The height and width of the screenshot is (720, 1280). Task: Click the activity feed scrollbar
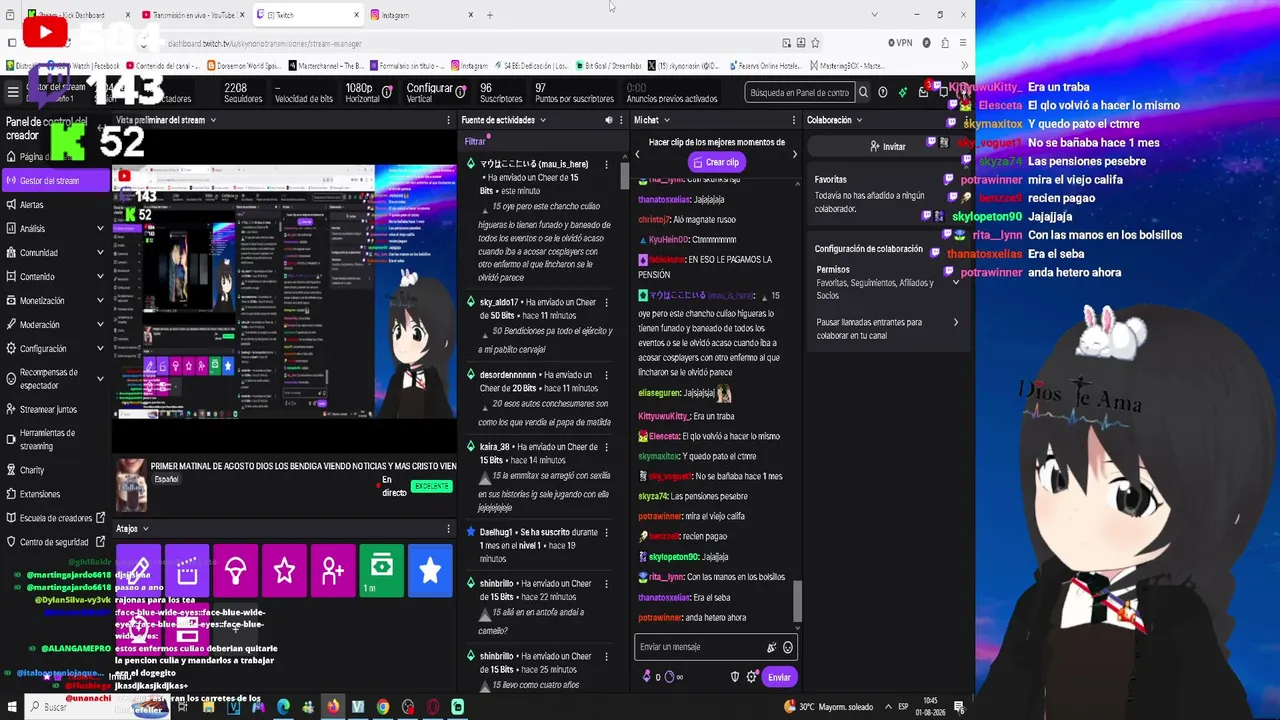tap(626, 175)
